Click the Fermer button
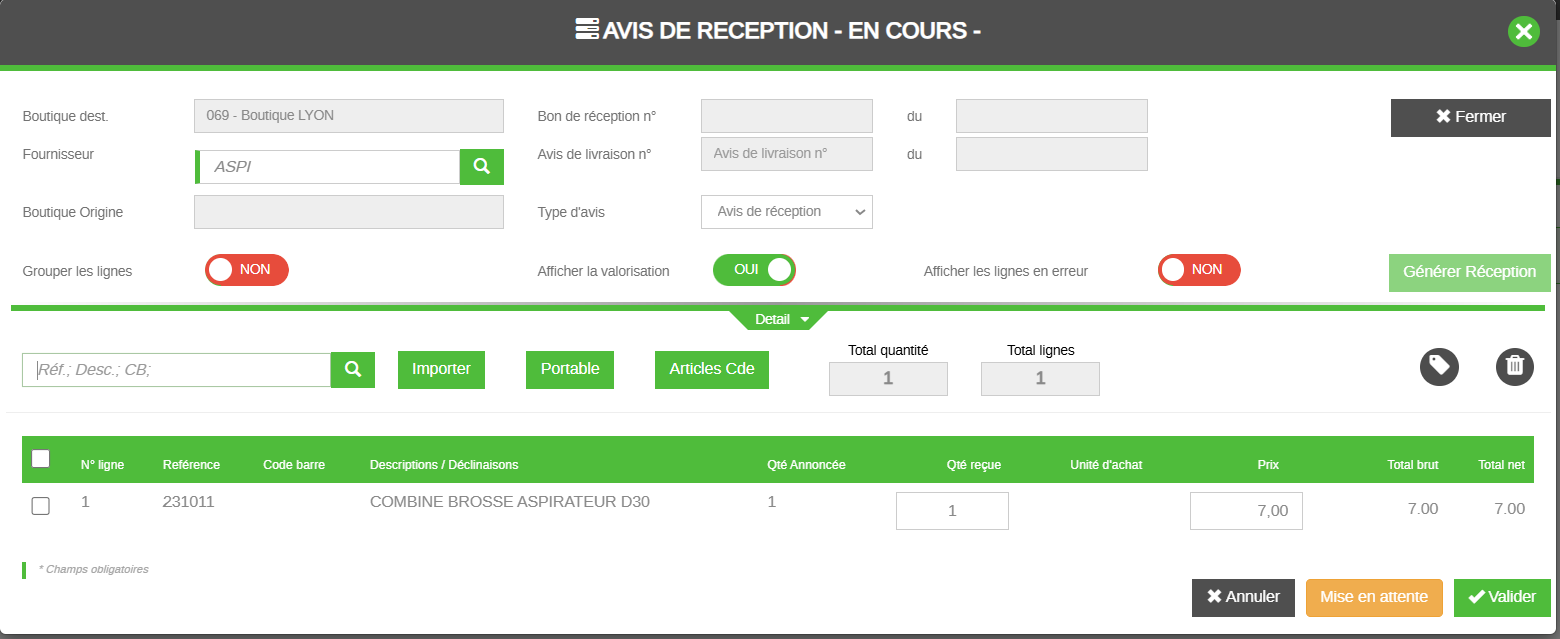1560x639 pixels. pyautogui.click(x=1471, y=117)
